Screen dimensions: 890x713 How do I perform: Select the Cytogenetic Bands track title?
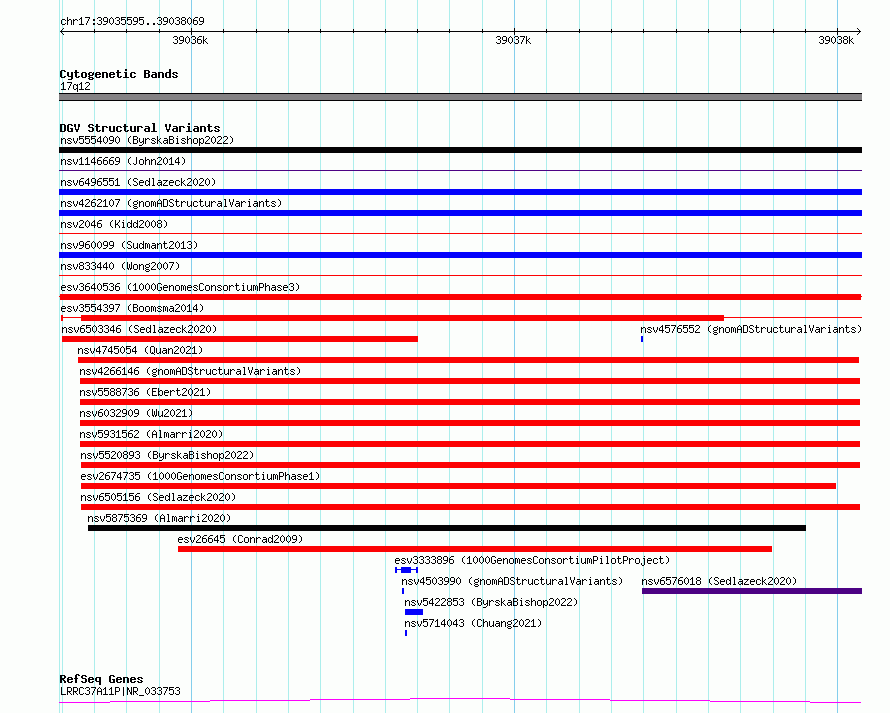[x=119, y=74]
